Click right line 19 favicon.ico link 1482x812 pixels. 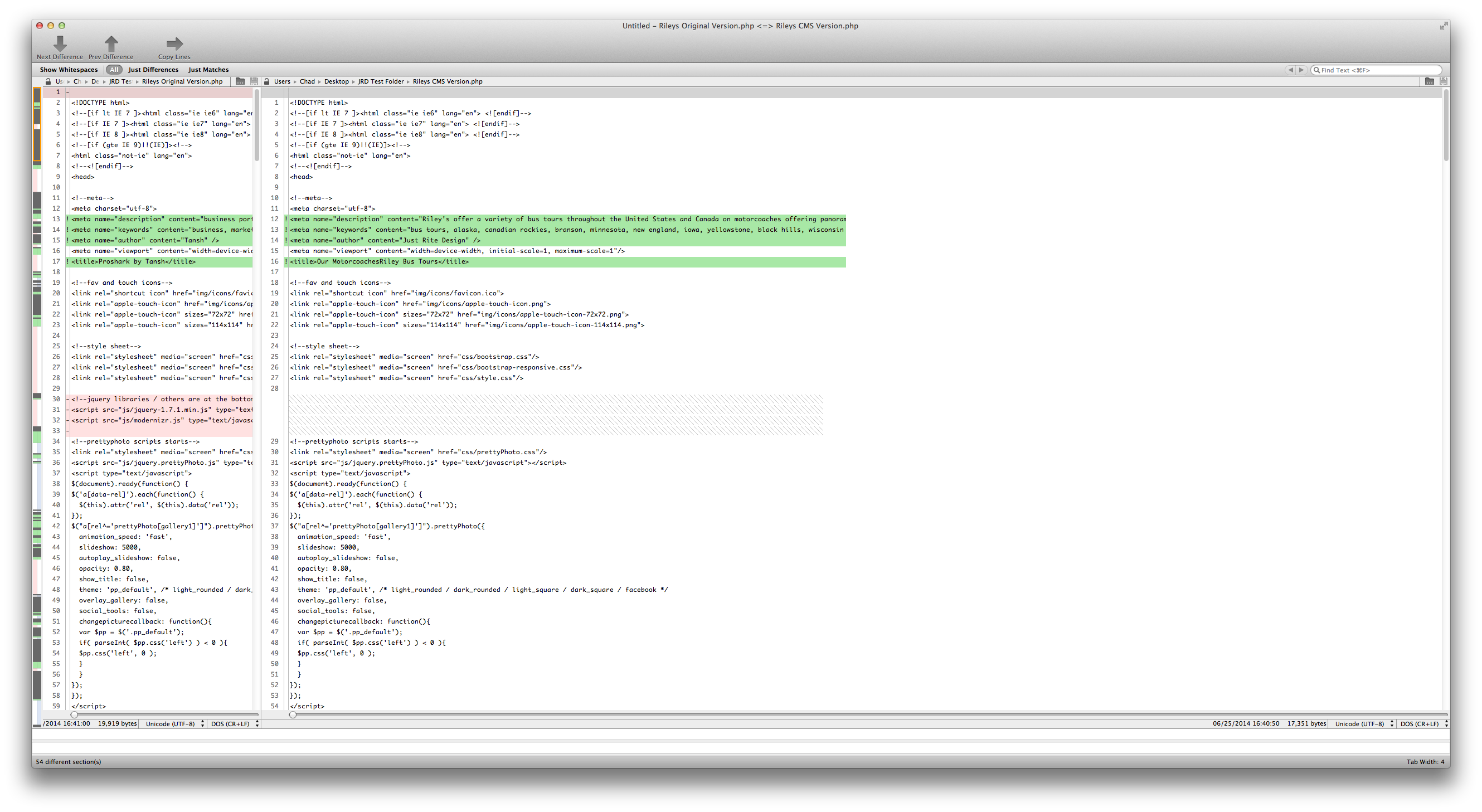coord(397,293)
